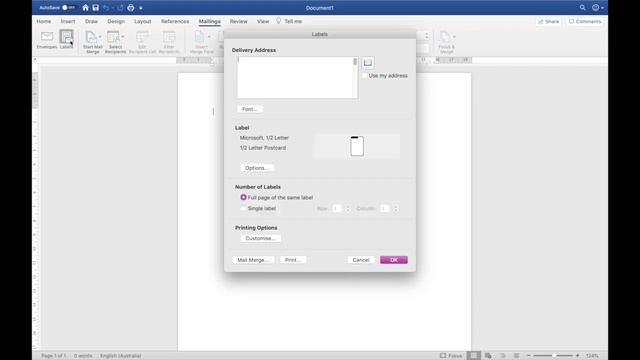
Task: Click the Row stepper arrows
Action: 348,209
